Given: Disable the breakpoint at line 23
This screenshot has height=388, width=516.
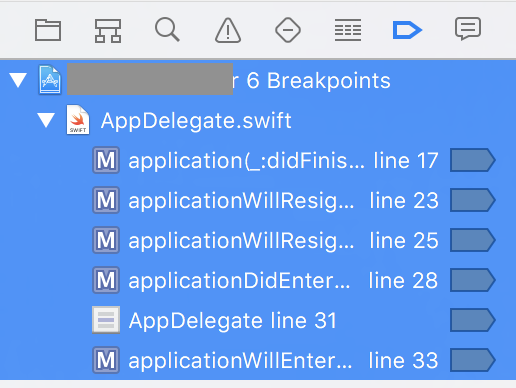Looking at the screenshot, I should [473, 200].
